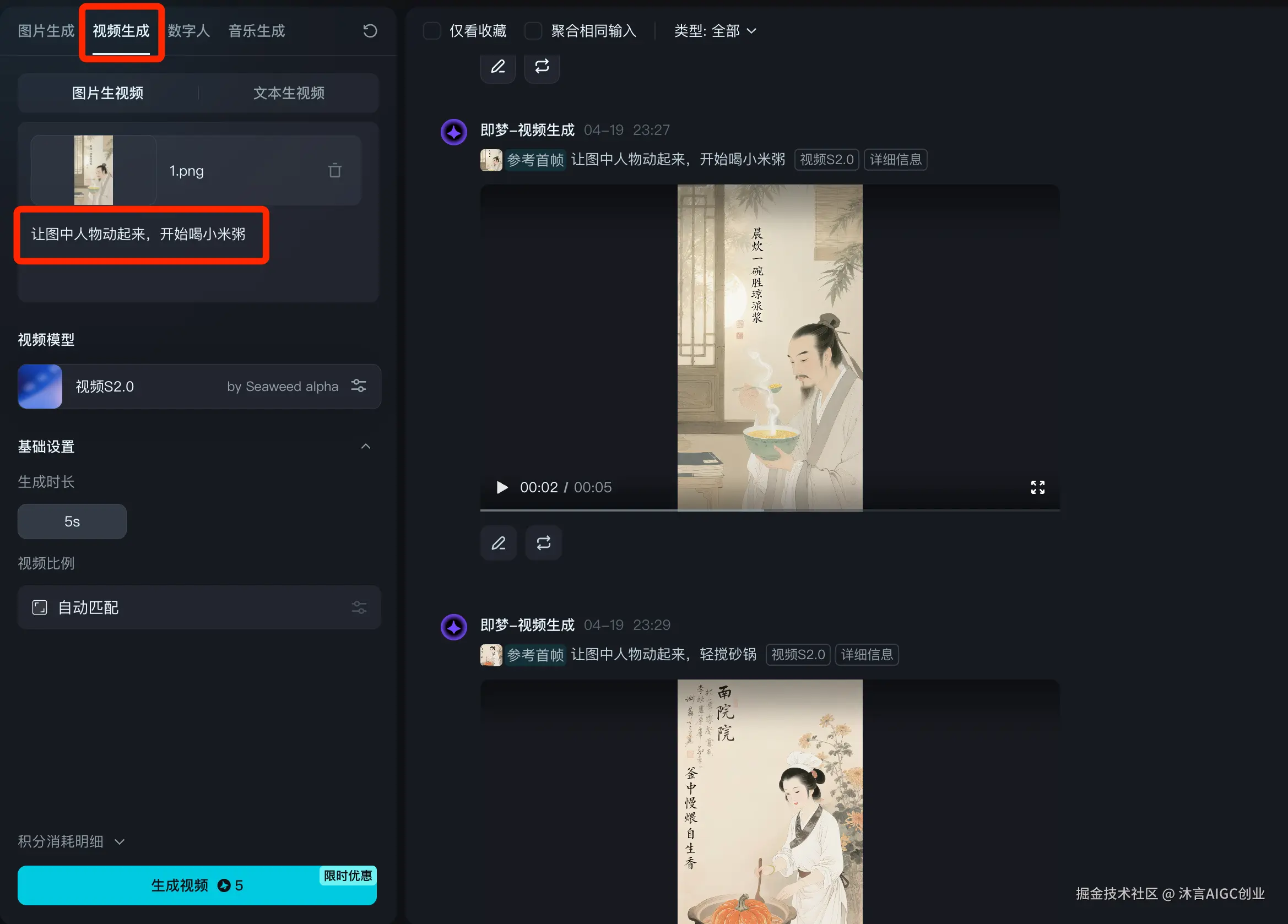Click the regenerate loop icon below the 23:27 video
This screenshot has height=924, width=1288.
coord(543,543)
